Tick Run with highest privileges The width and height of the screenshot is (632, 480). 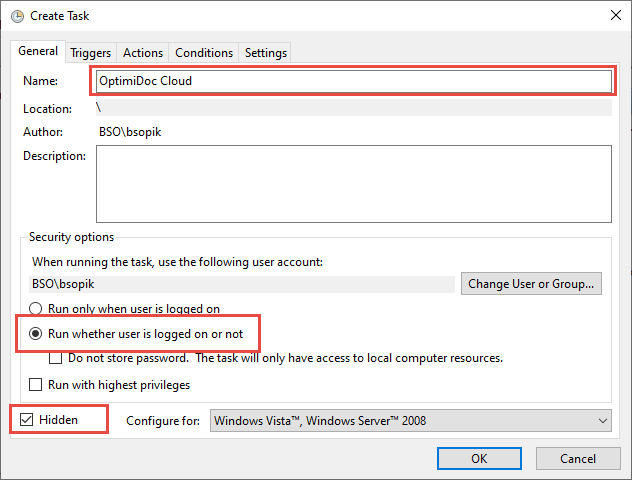(37, 384)
